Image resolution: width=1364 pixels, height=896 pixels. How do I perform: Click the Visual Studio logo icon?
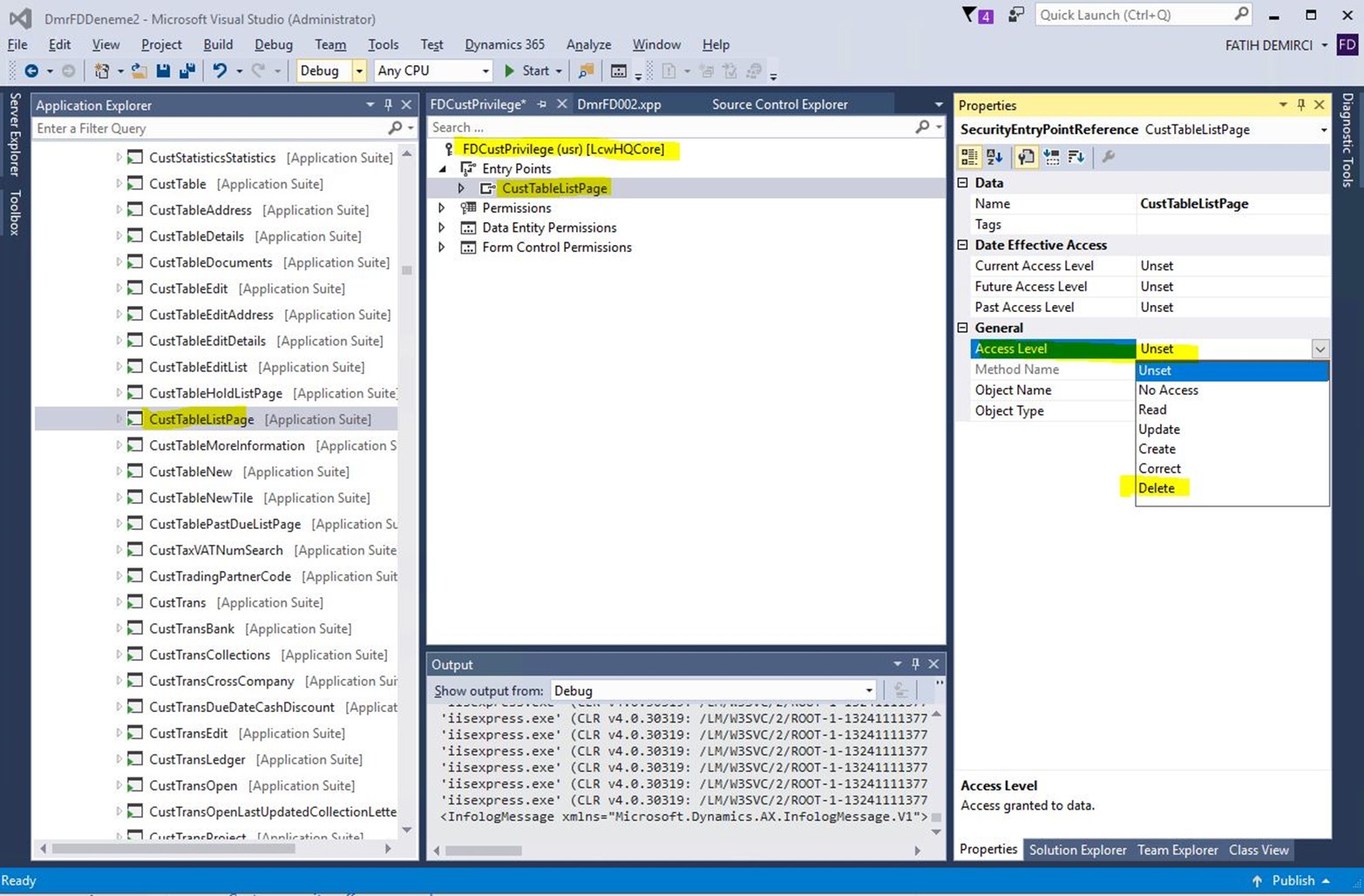(x=19, y=18)
